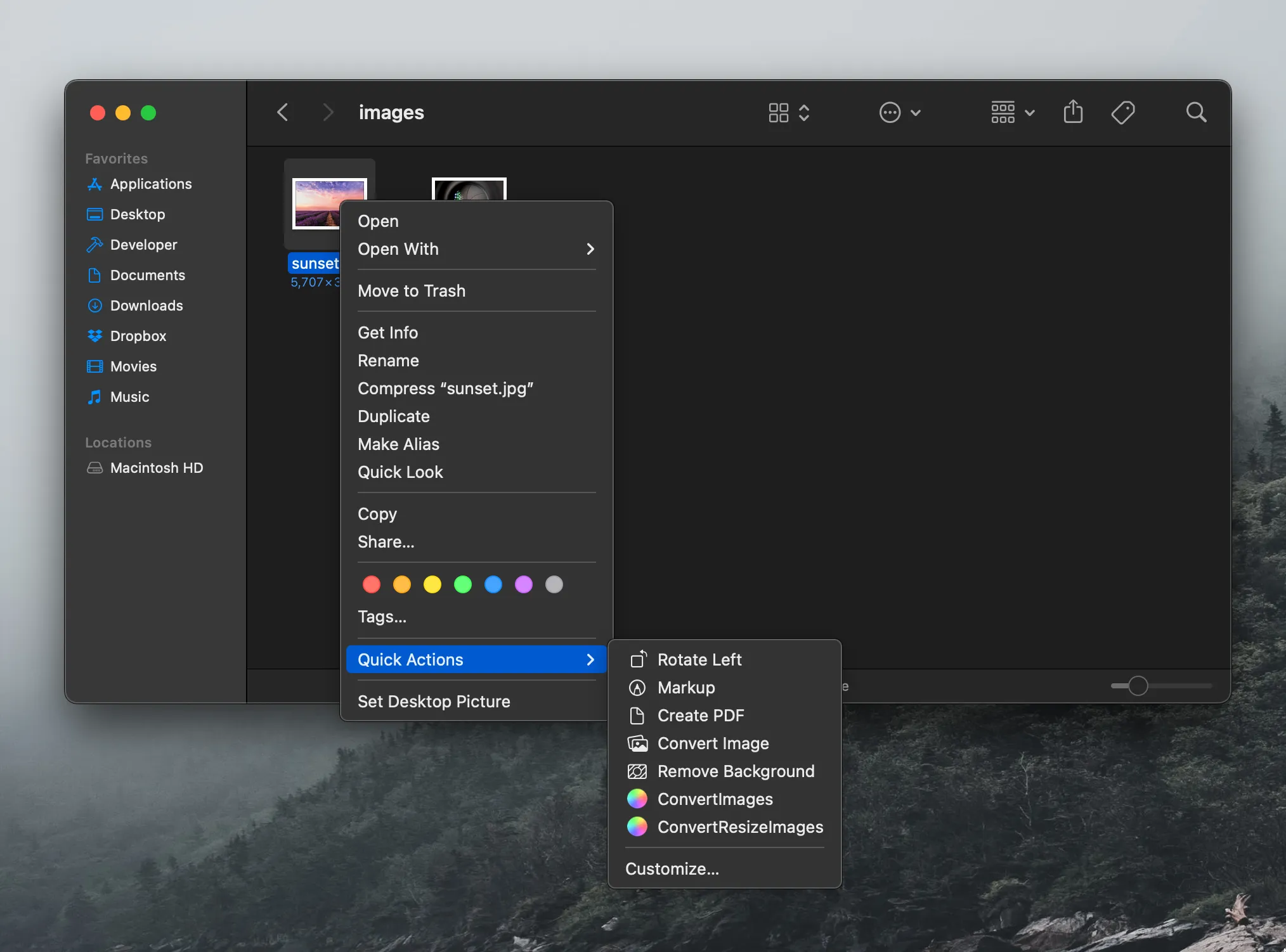The height and width of the screenshot is (952, 1286).
Task: Open Applications from the sidebar
Action: pyautogui.click(x=150, y=184)
